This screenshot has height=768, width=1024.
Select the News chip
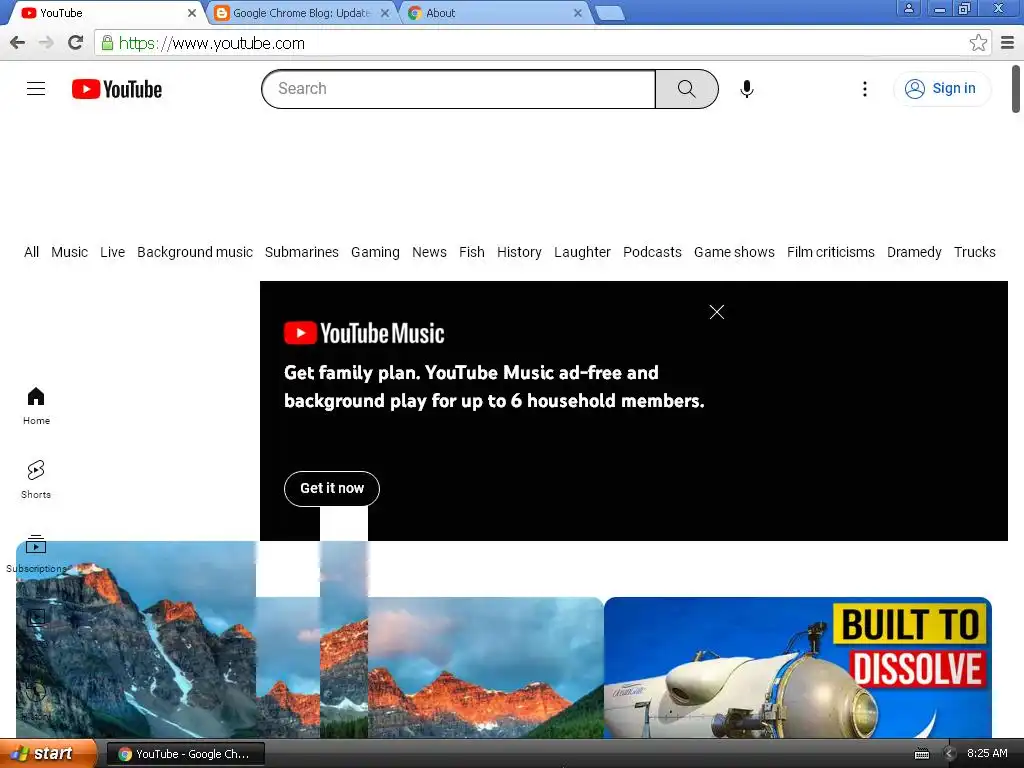[x=429, y=252]
